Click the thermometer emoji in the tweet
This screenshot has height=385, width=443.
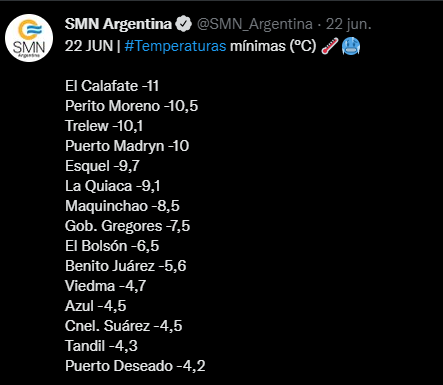[330, 46]
